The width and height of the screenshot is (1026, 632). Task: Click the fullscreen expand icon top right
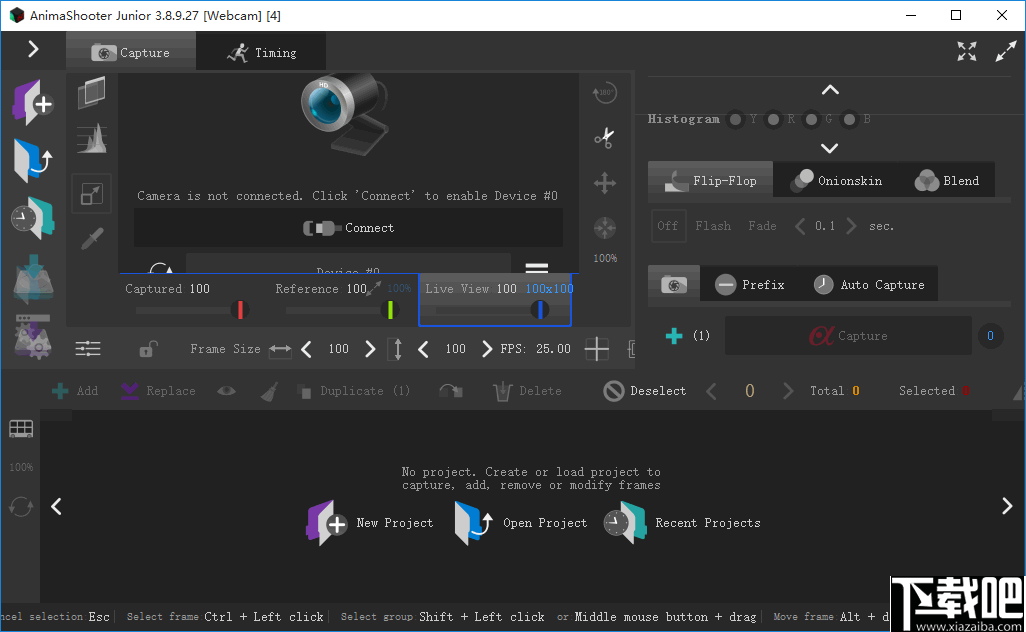[x=966, y=51]
